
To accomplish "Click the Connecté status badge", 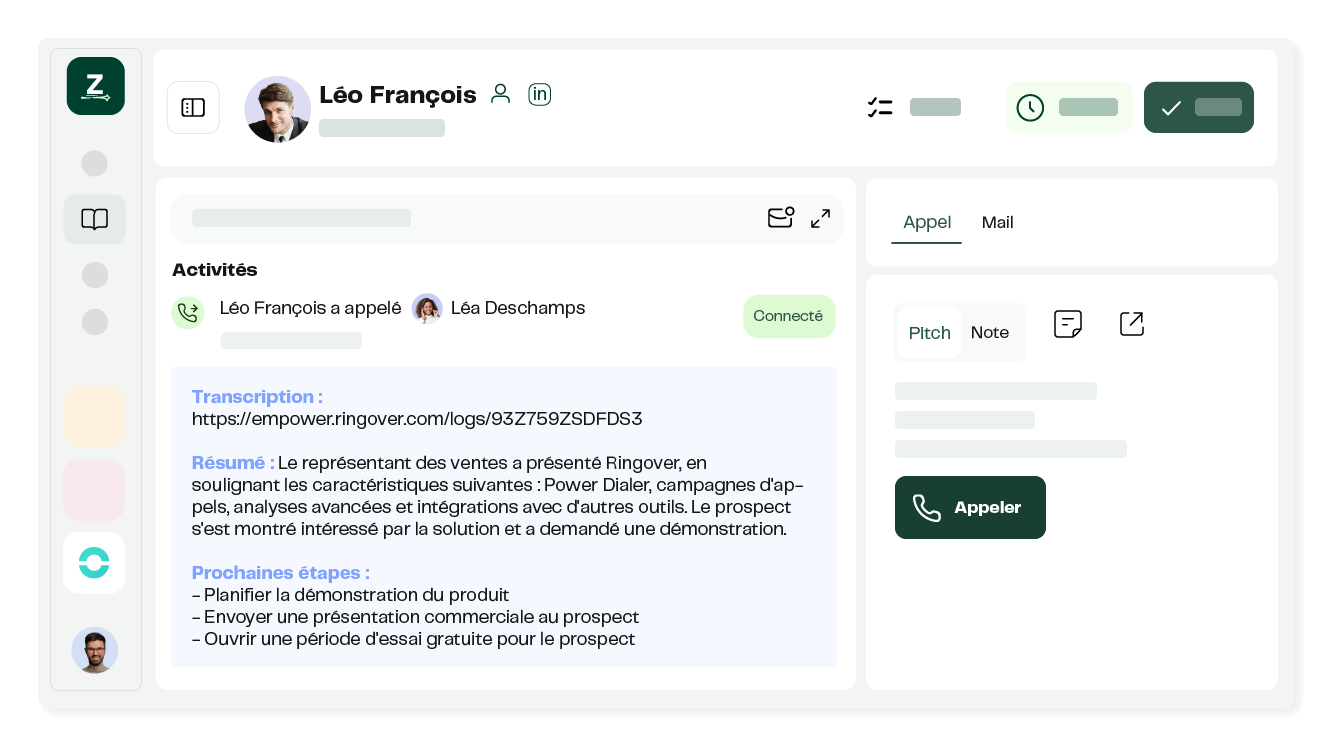I will pos(789,316).
